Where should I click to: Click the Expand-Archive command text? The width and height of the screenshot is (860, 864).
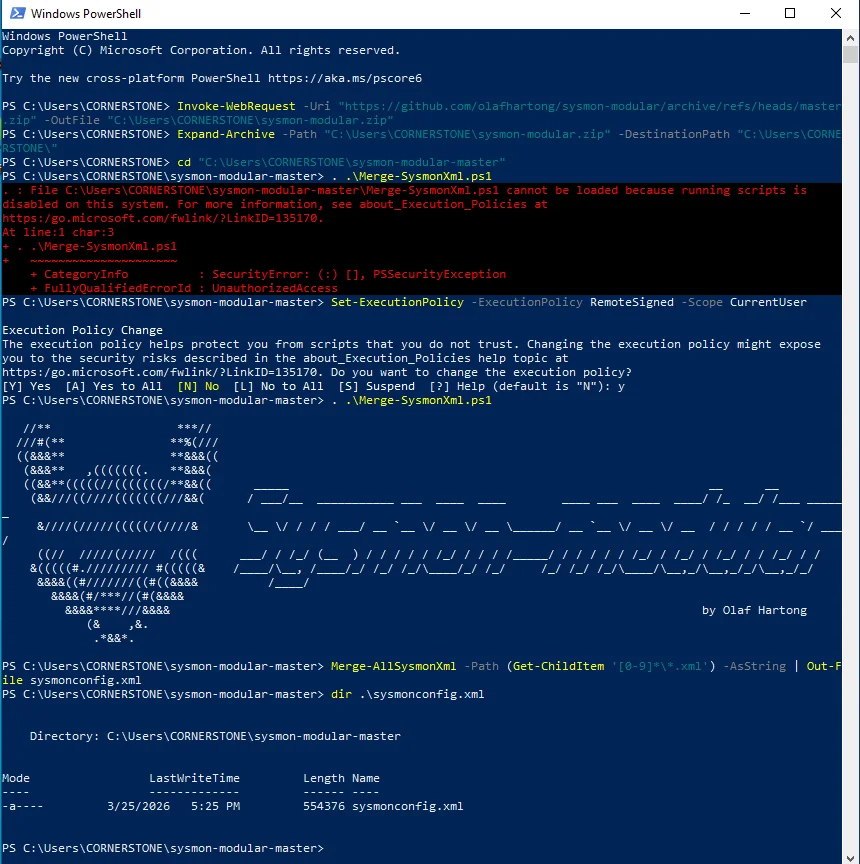(225, 134)
